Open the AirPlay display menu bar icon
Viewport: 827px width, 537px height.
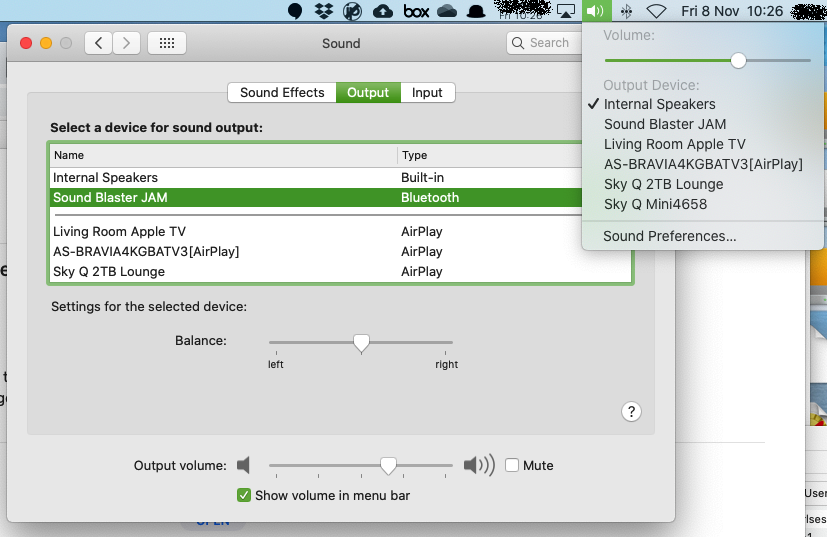click(566, 11)
